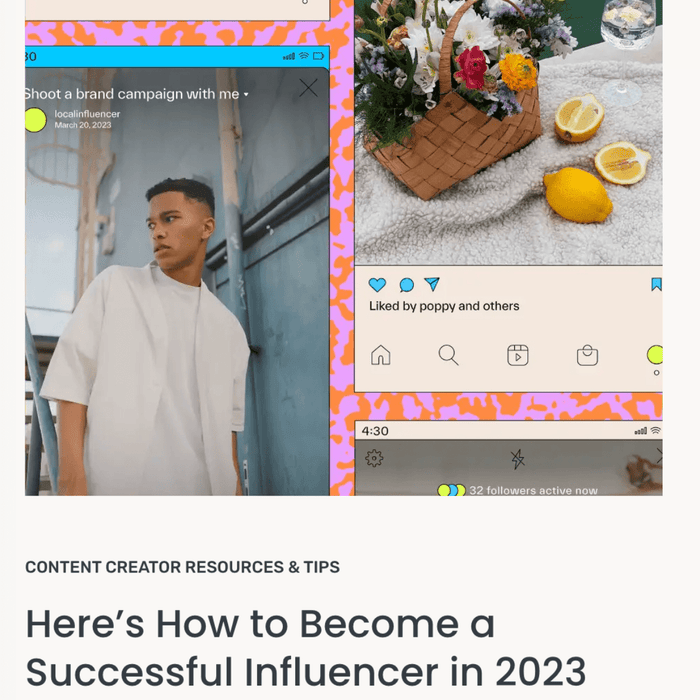
Task: Click the bookmark save icon
Action: (656, 284)
